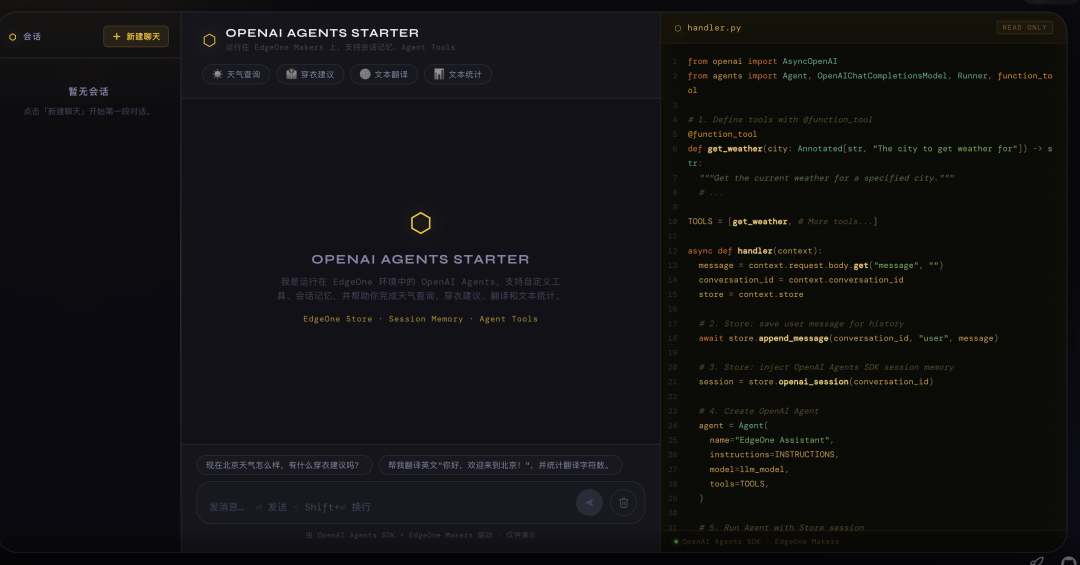Click the store = context.store line

(751, 294)
